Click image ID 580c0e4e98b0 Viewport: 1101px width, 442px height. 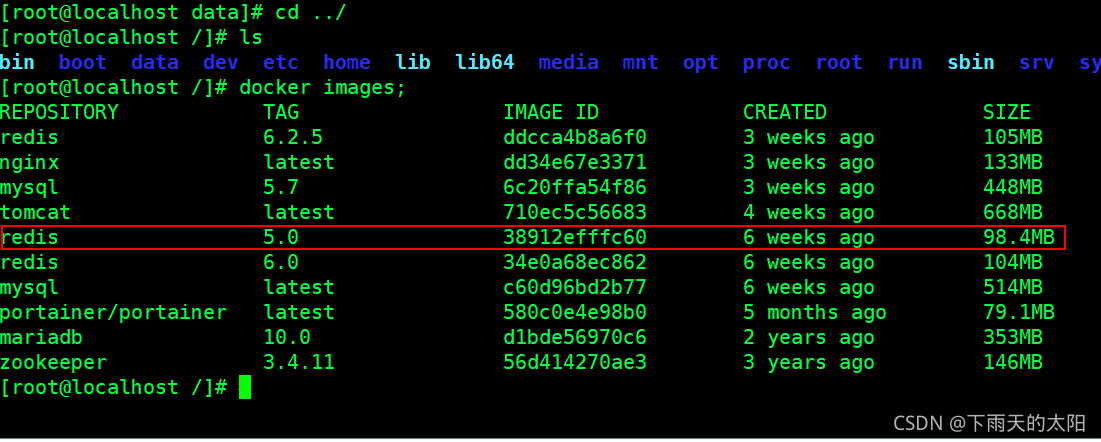(x=574, y=313)
